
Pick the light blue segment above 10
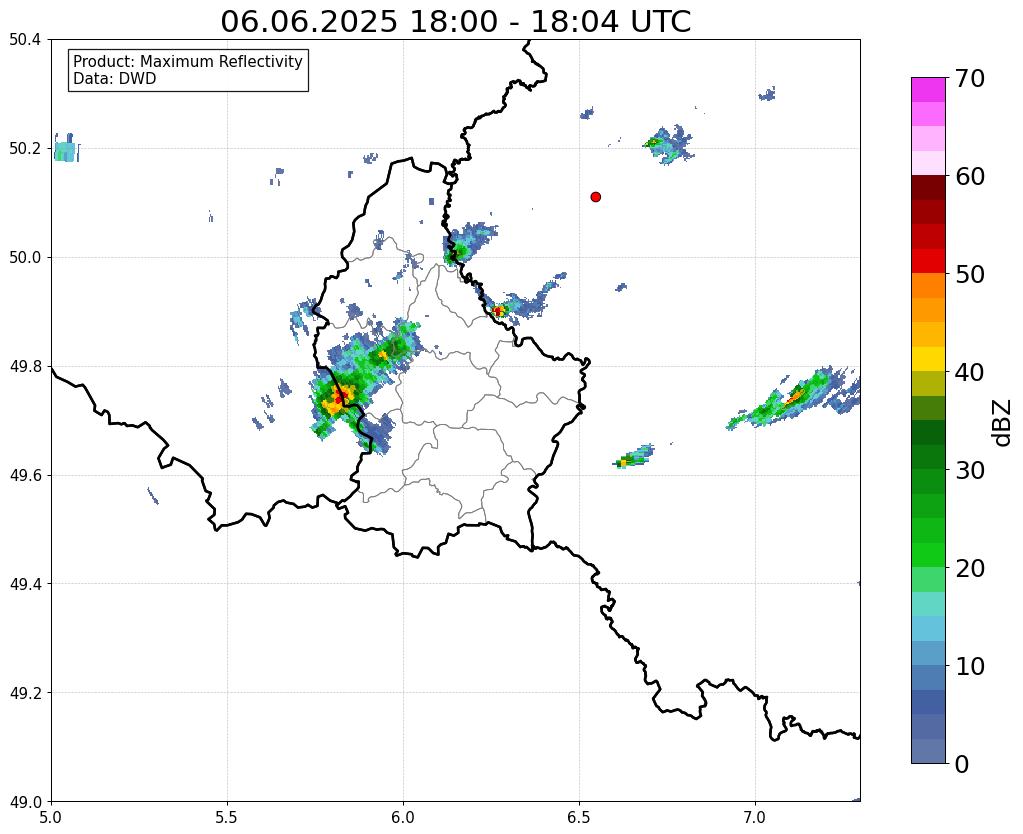pos(928,653)
